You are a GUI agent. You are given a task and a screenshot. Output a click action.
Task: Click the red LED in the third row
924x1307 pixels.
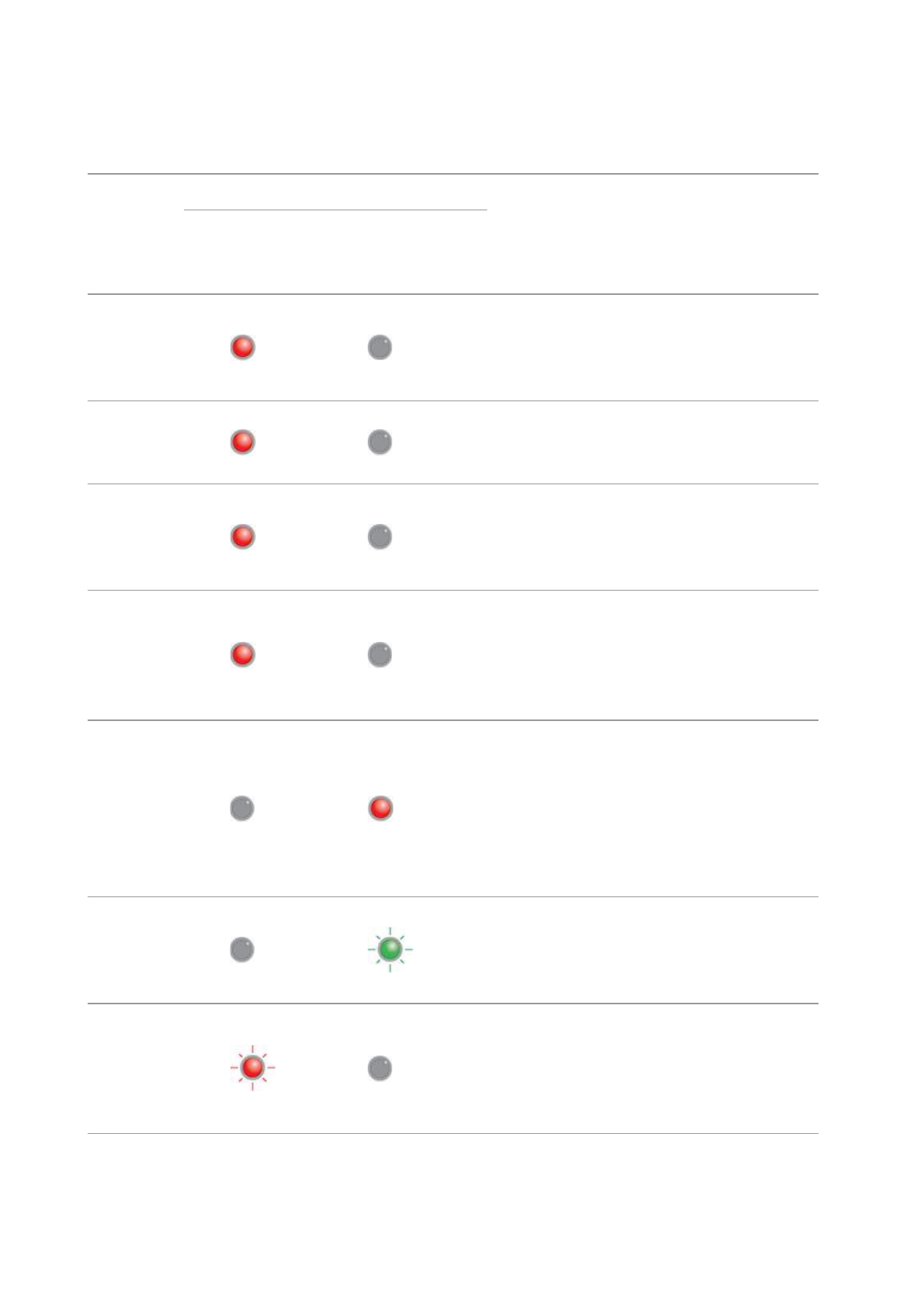coord(242,536)
